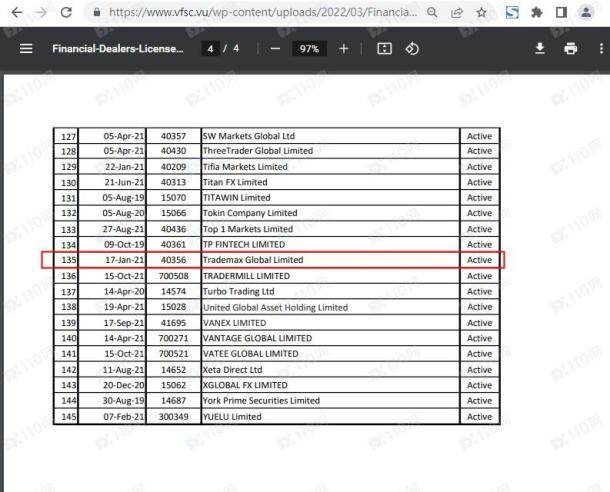610x492 pixels.
Task: Click date 05-Aug-19
Action: click(x=123, y=198)
